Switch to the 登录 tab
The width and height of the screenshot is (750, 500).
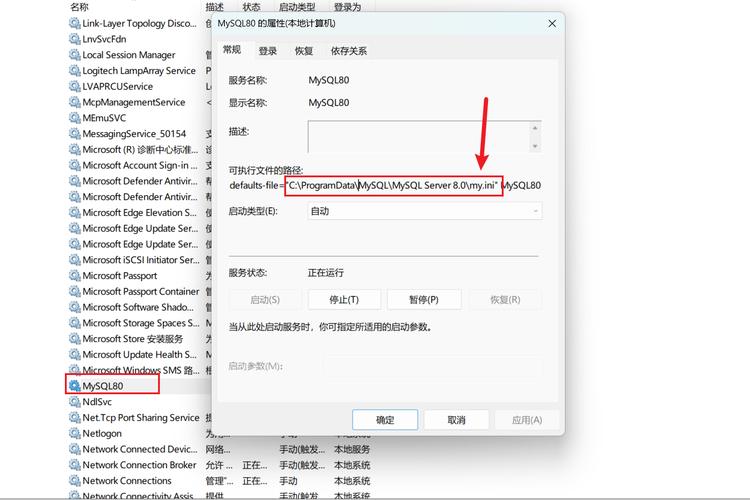click(268, 51)
